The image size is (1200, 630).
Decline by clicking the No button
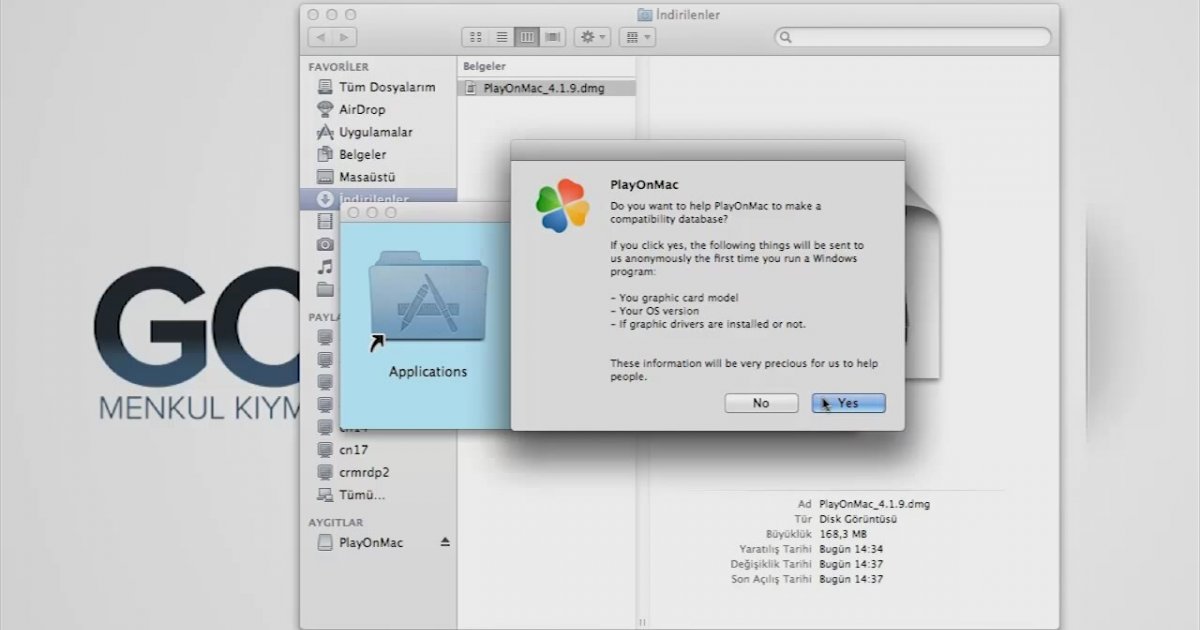(x=761, y=403)
